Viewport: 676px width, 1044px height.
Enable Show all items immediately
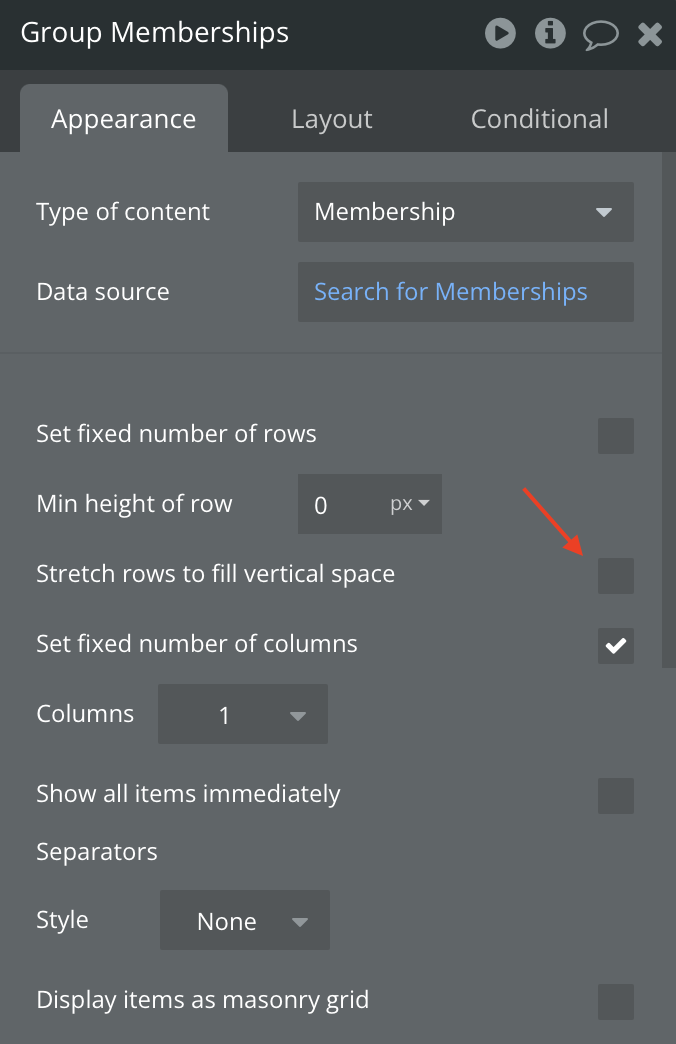(x=615, y=796)
